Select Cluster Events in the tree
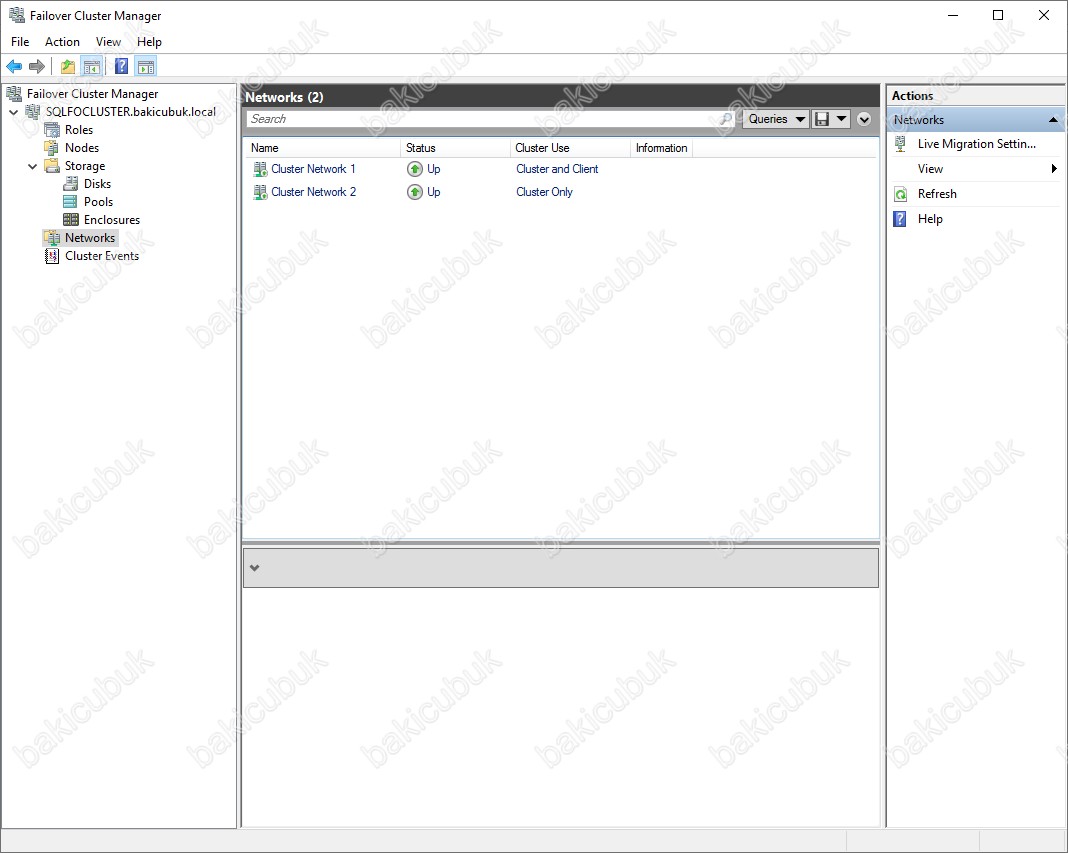The height and width of the screenshot is (853, 1068). point(102,255)
